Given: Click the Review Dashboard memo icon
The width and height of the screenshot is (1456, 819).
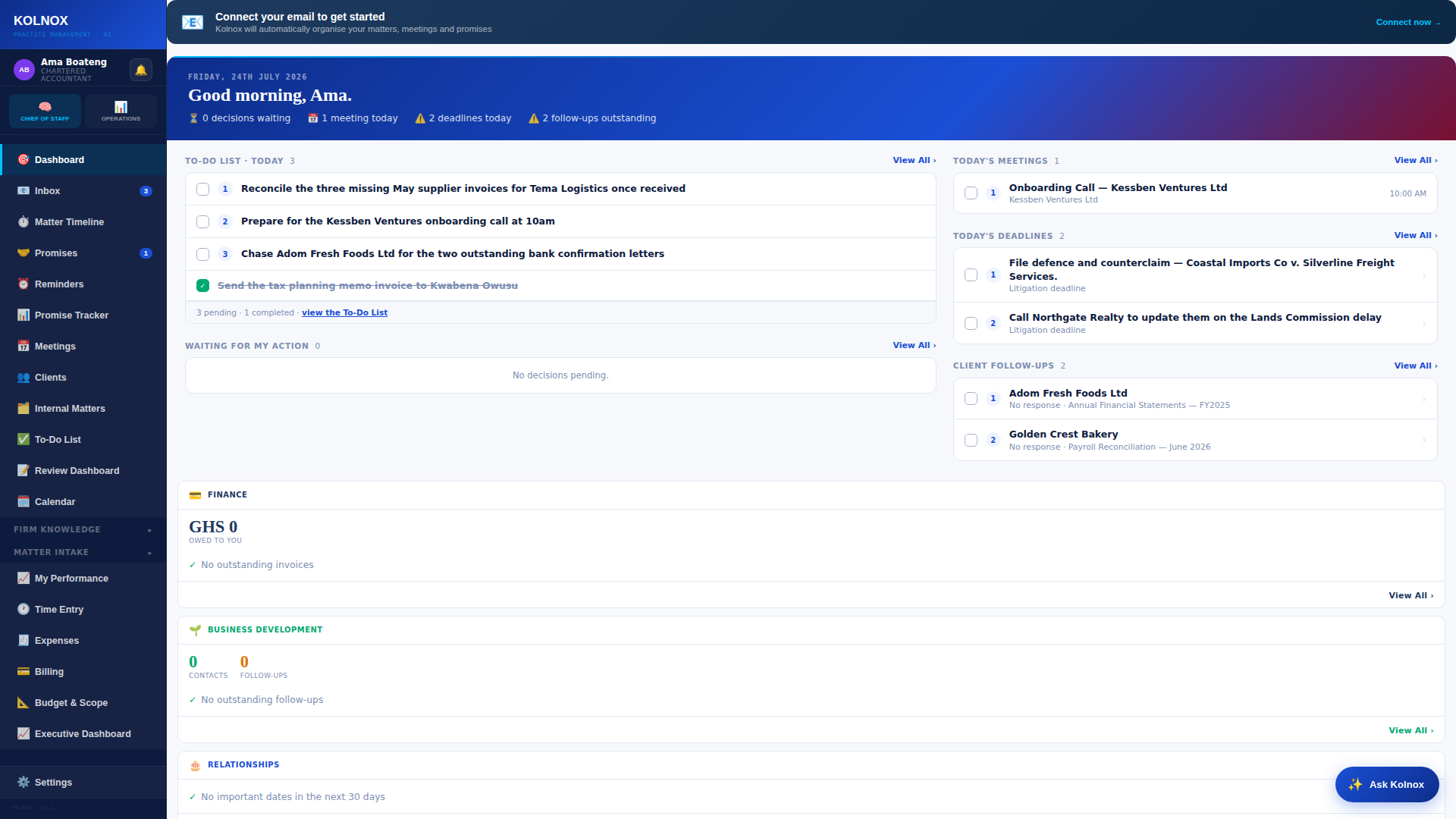Looking at the screenshot, I should [x=24, y=470].
